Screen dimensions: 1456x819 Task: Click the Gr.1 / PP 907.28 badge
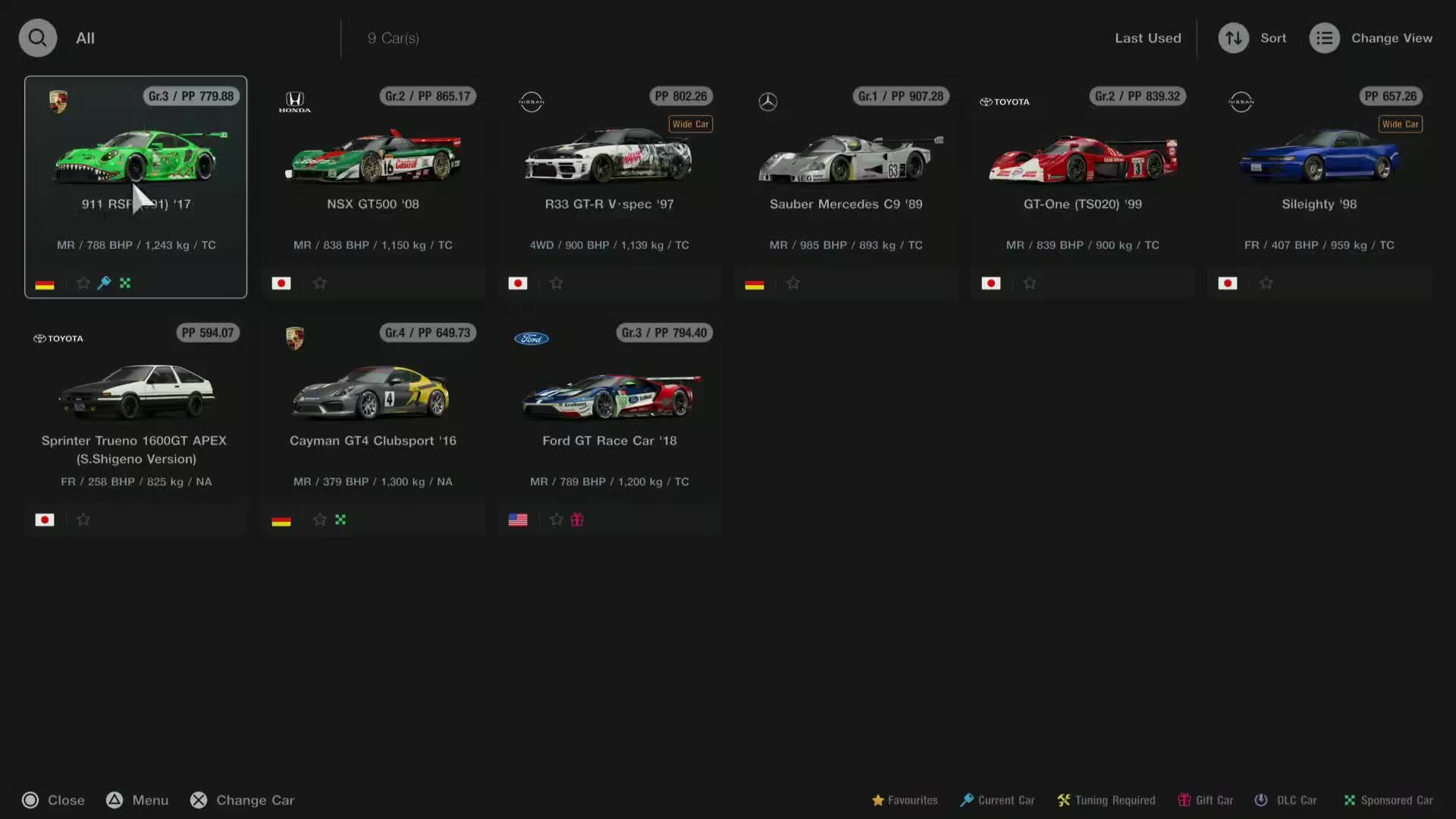(x=901, y=96)
